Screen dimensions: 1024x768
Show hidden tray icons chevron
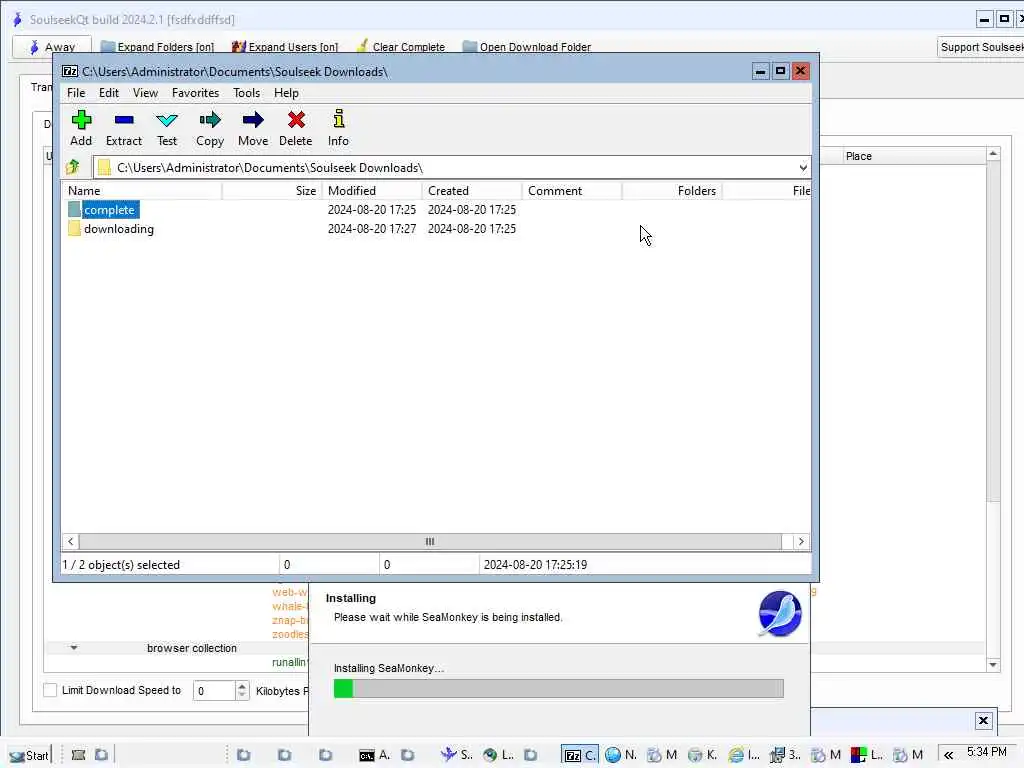[948, 756]
